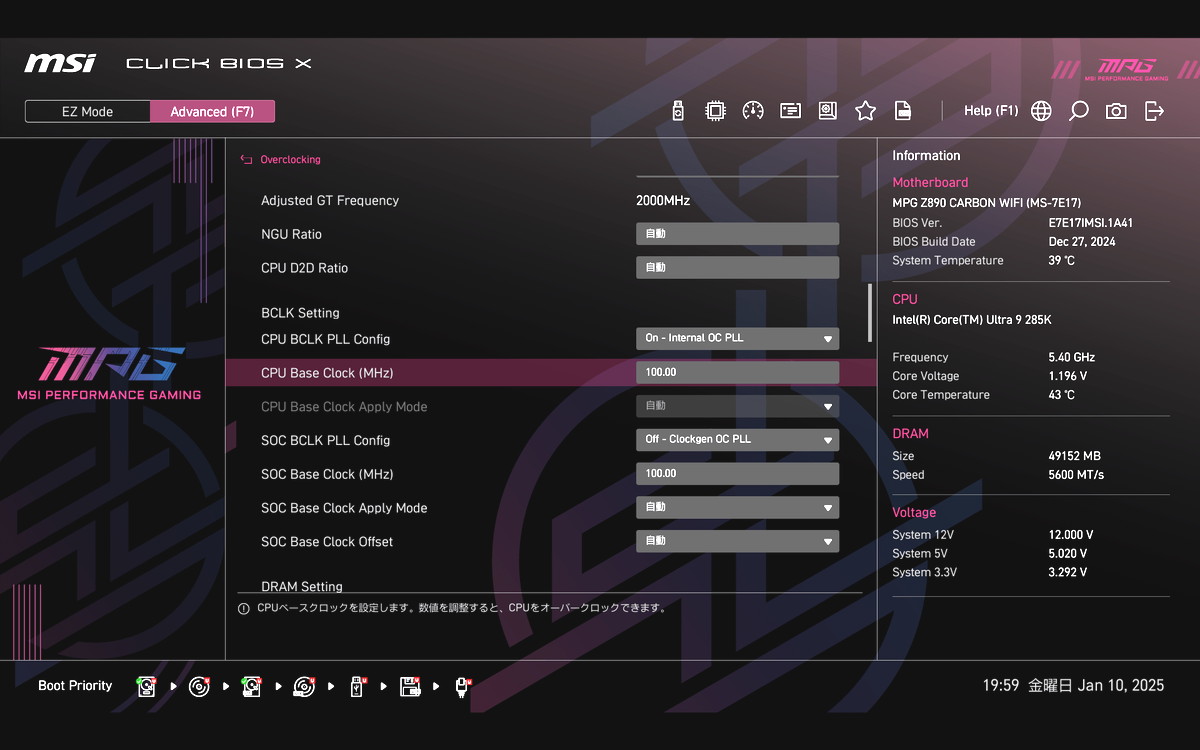The width and height of the screenshot is (1200, 750).
Task: Edit the CPU Base Clock (MHz) field
Action: (737, 372)
